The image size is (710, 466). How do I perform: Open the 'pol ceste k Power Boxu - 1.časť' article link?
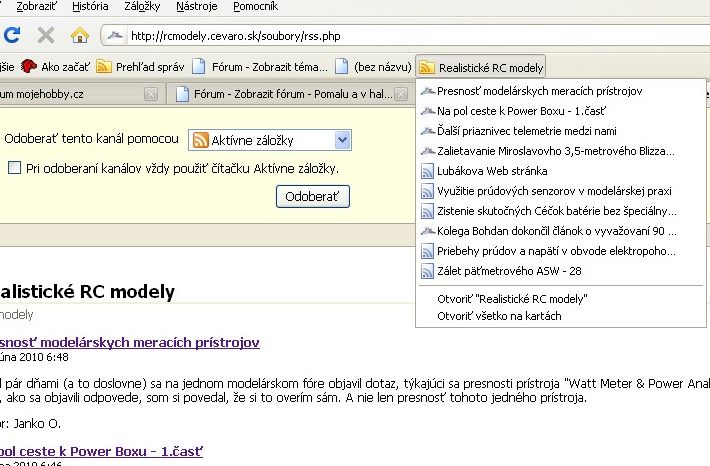(101, 452)
